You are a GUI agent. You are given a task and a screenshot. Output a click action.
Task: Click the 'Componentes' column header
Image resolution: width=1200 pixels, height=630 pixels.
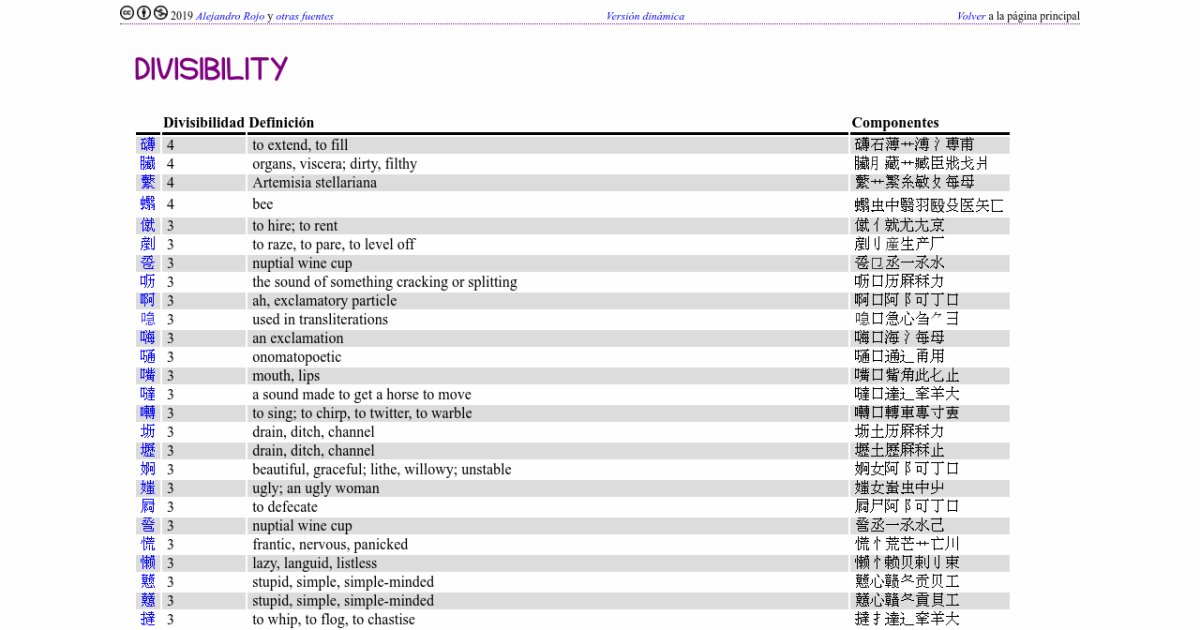pyautogui.click(x=895, y=122)
